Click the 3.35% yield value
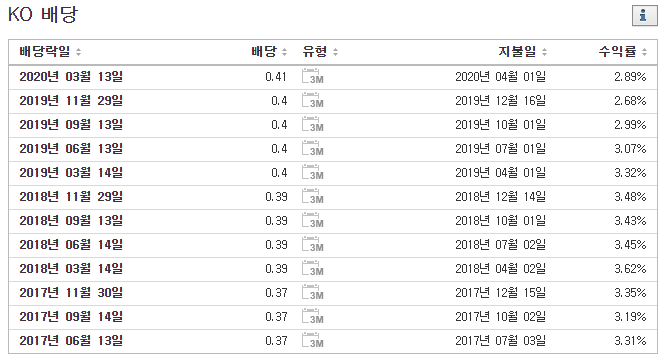This screenshot has width=666, height=360. pos(630,292)
